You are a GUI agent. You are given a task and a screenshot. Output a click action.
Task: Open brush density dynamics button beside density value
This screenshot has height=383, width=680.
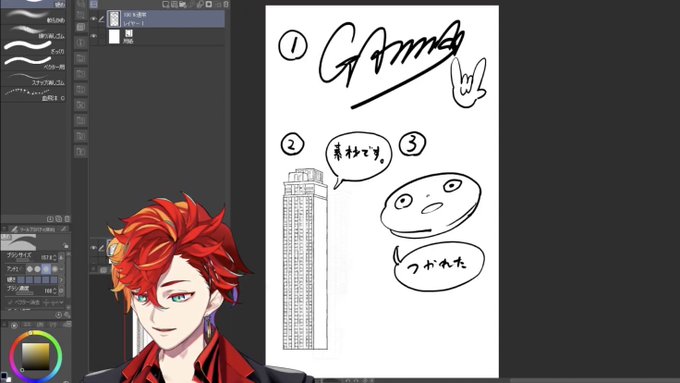point(61,291)
